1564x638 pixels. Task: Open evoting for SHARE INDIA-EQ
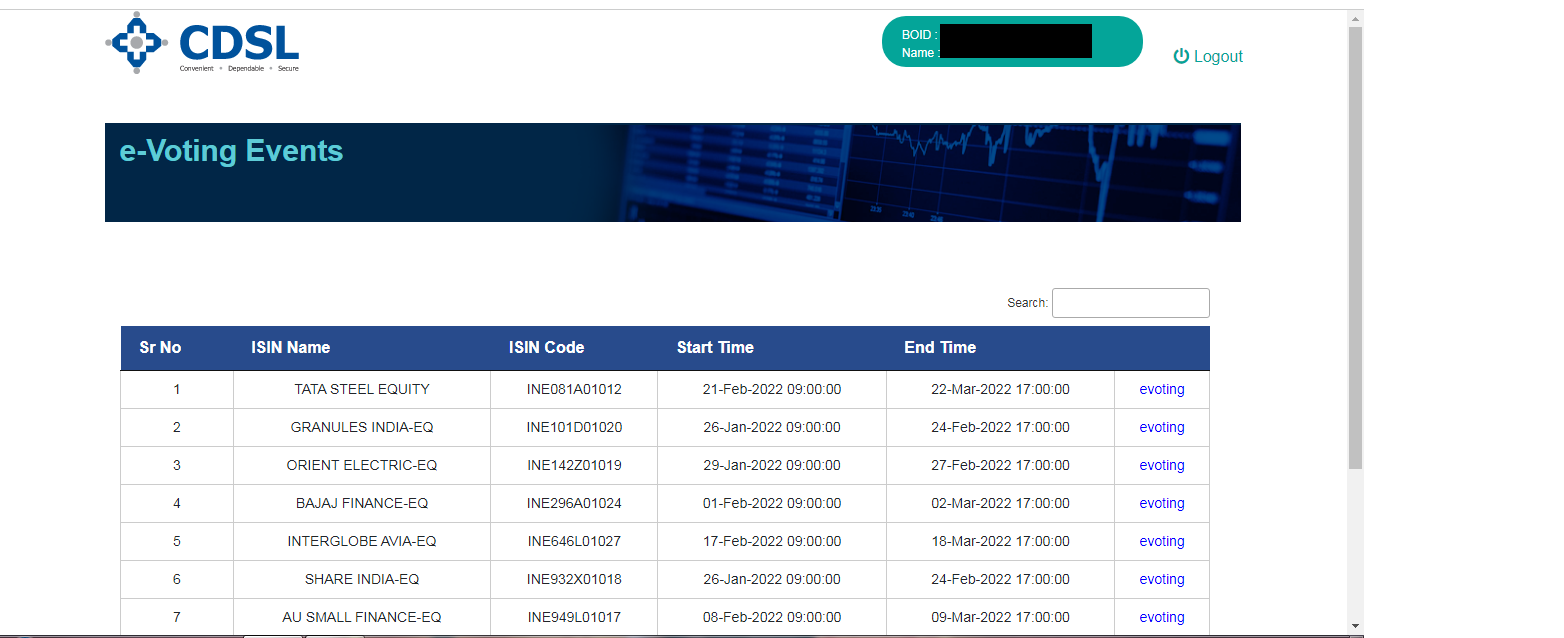click(1162, 580)
